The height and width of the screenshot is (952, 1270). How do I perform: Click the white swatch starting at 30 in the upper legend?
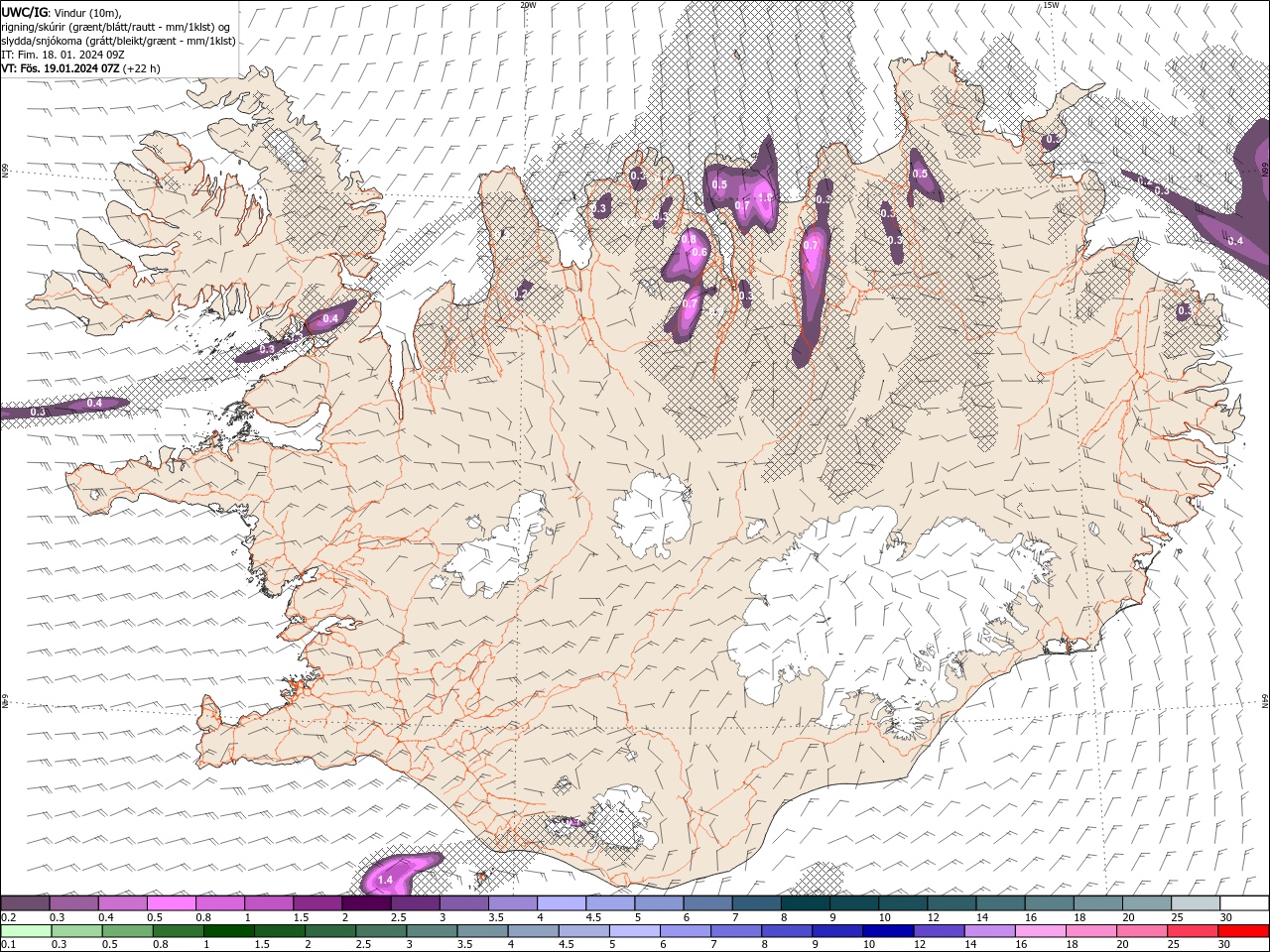click(1243, 903)
